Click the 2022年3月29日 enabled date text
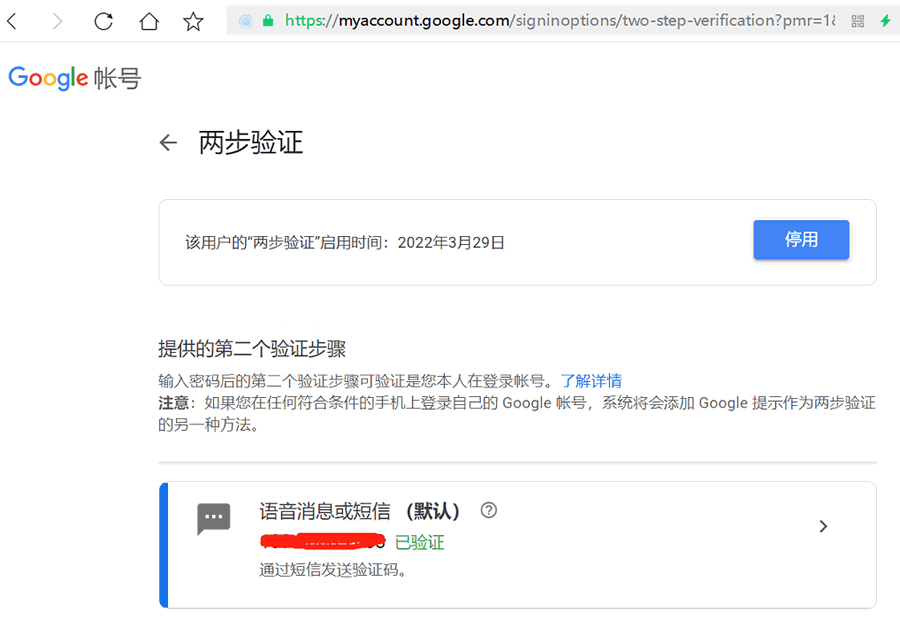900x643 pixels. pyautogui.click(x=451, y=243)
